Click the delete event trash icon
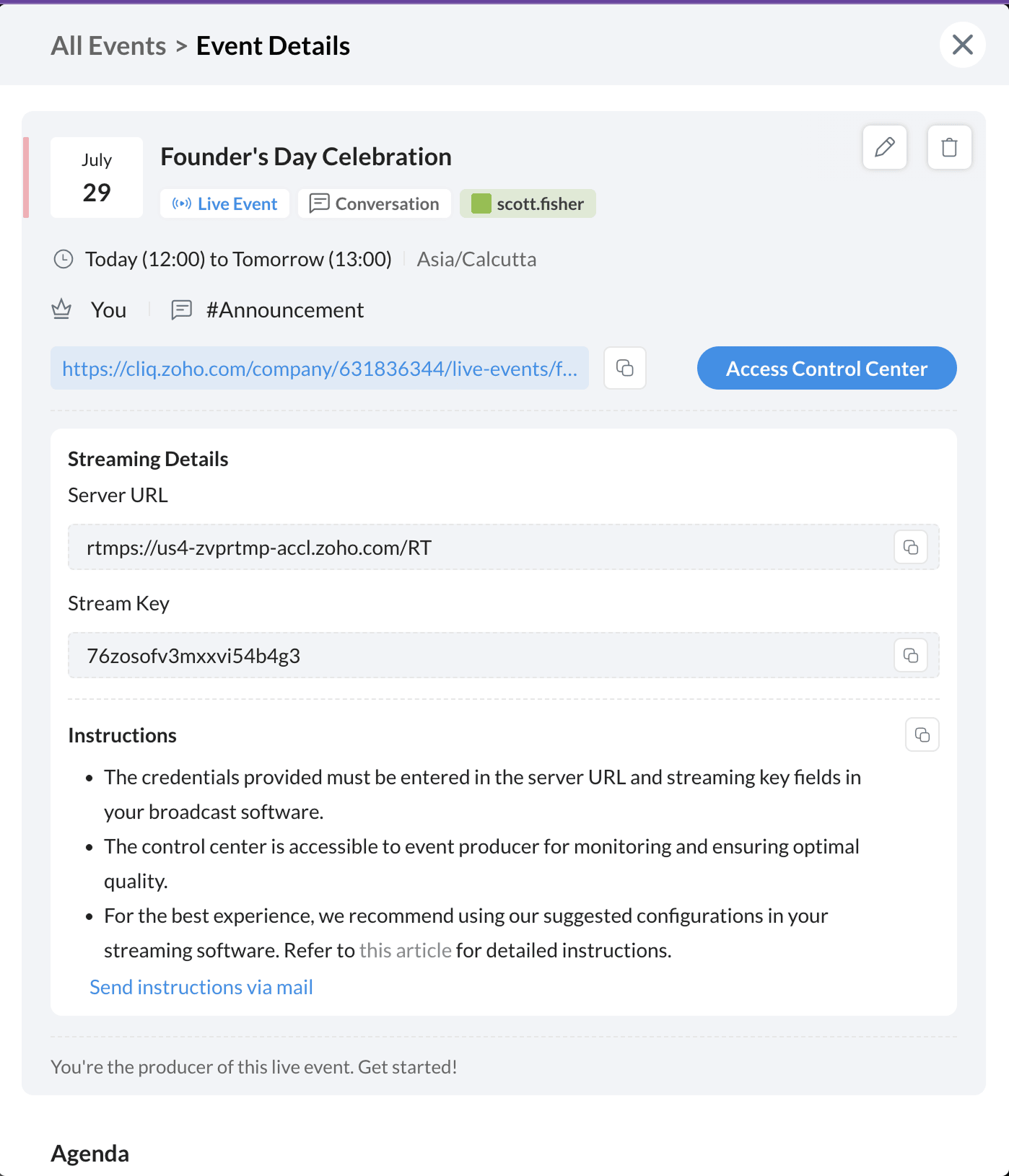 coord(949,147)
